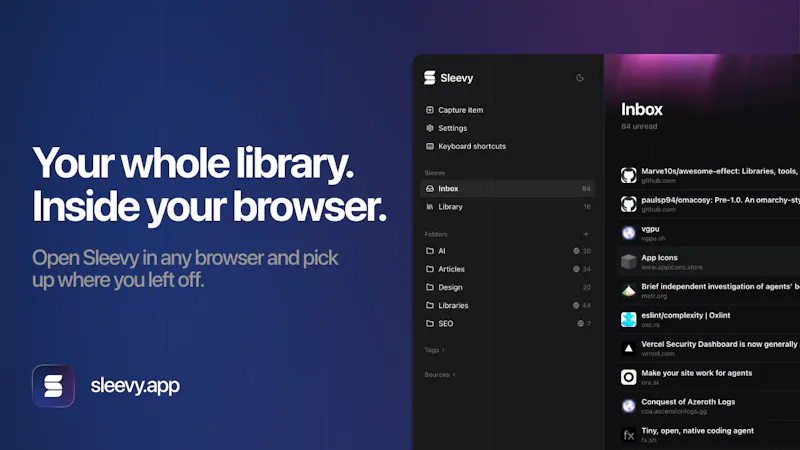800x450 pixels.
Task: Open paulsp94/omacosy inbox item
Action: click(709, 204)
